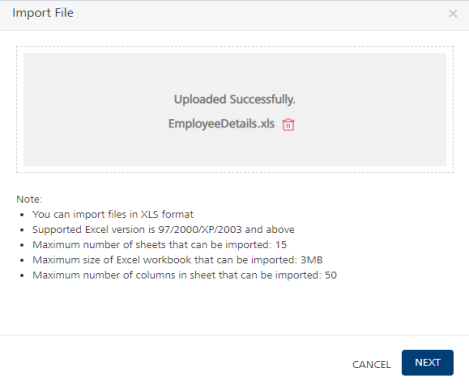Cancel the file import

[371, 364]
